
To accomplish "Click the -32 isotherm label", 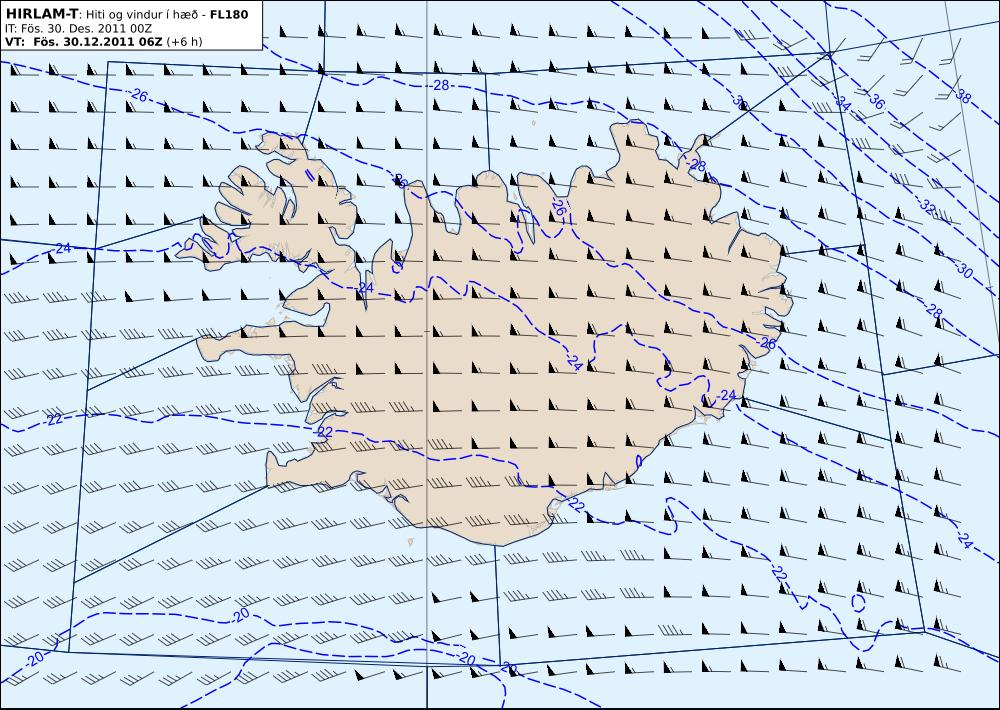I will pos(926,205).
